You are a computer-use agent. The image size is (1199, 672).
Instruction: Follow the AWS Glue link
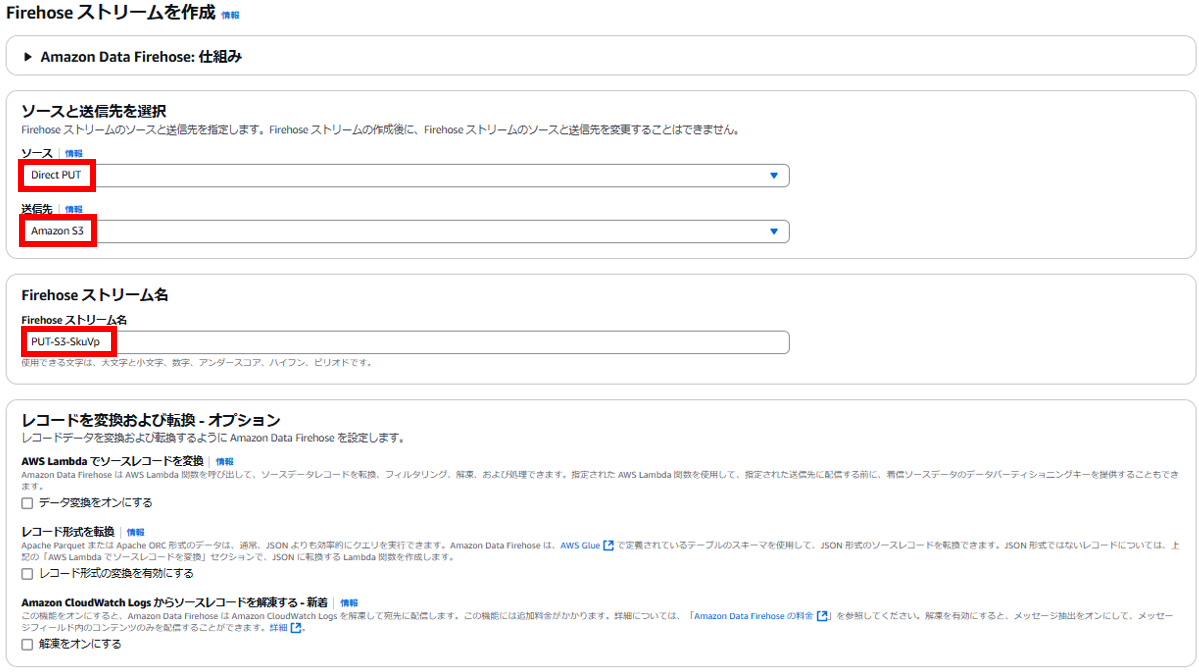click(x=580, y=546)
